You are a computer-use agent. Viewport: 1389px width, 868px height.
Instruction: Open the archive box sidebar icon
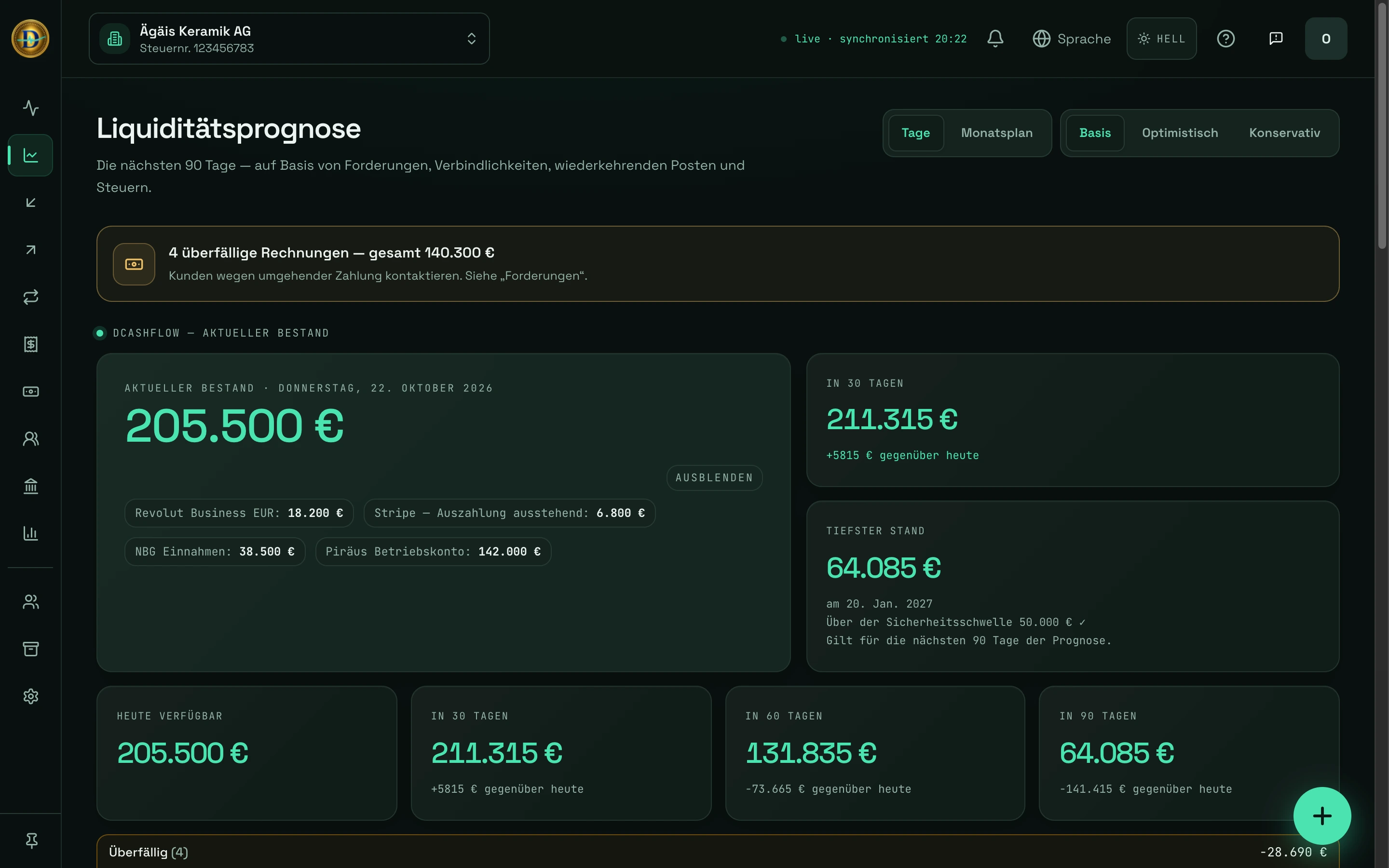(30, 649)
